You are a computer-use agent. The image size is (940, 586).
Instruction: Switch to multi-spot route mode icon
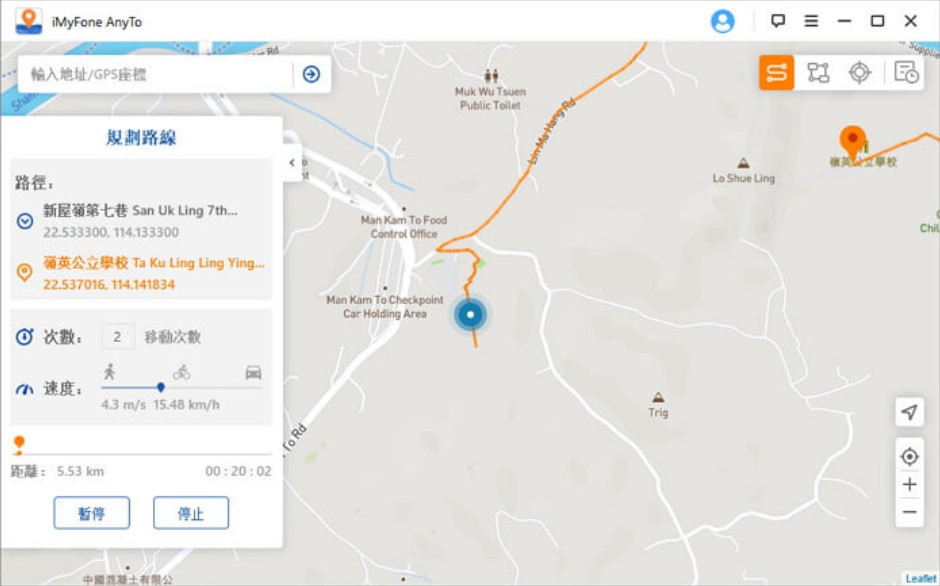point(818,73)
